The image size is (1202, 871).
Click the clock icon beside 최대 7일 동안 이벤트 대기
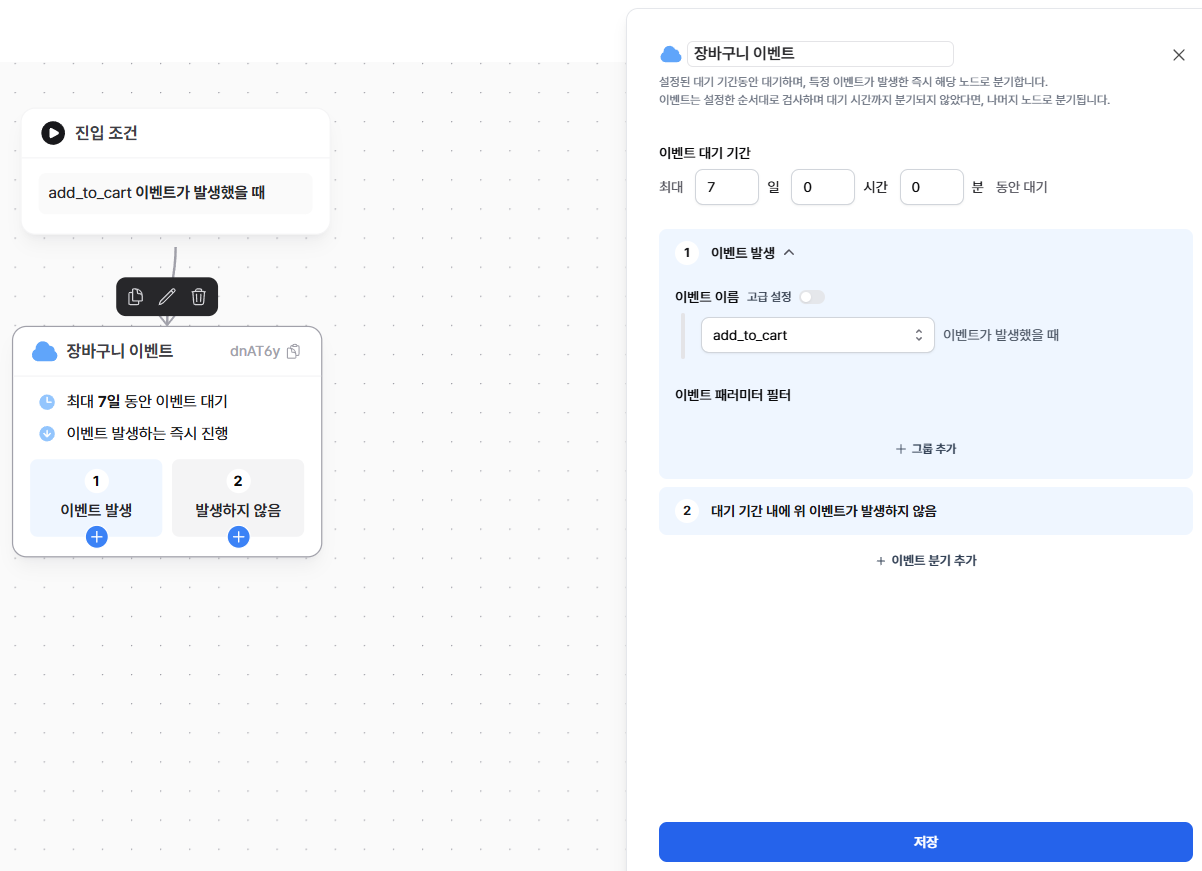click(x=47, y=402)
